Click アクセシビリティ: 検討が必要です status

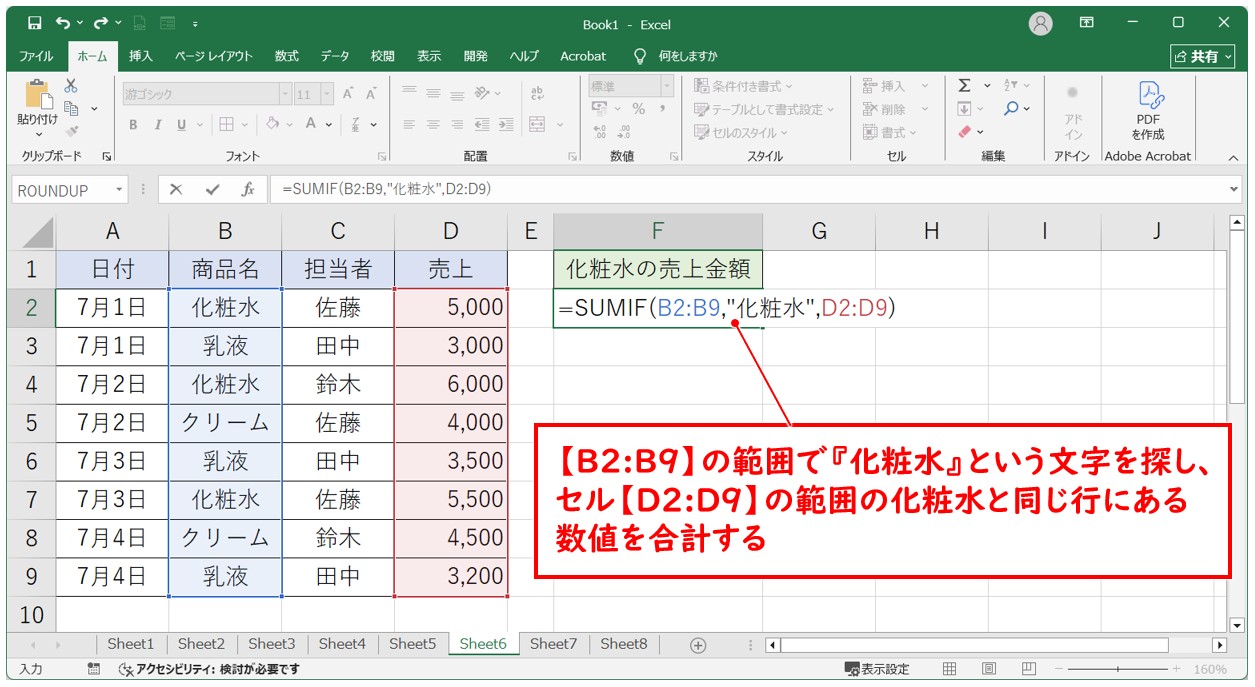point(209,669)
